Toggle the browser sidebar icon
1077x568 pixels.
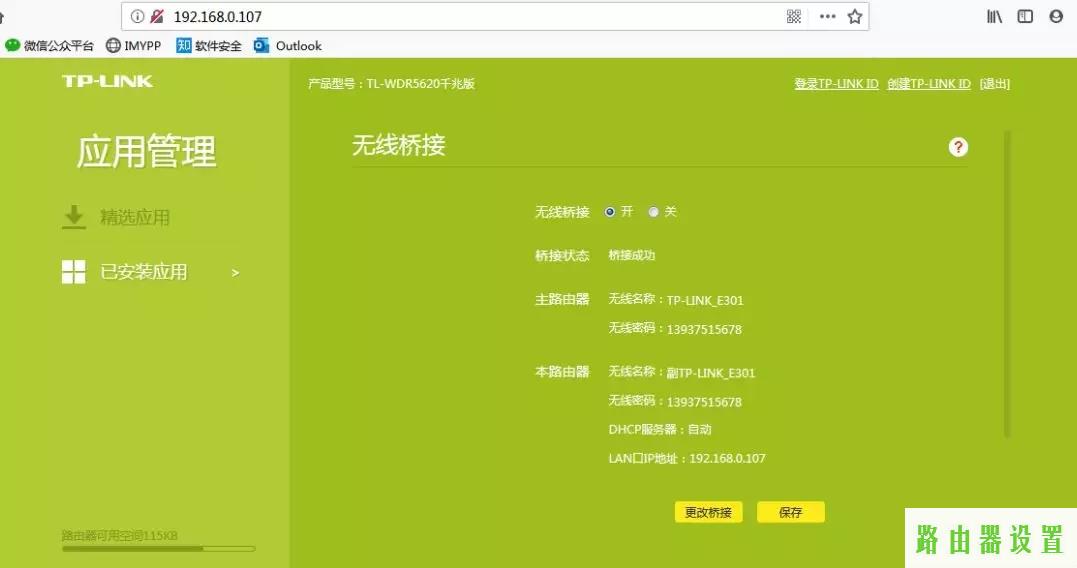(1025, 16)
